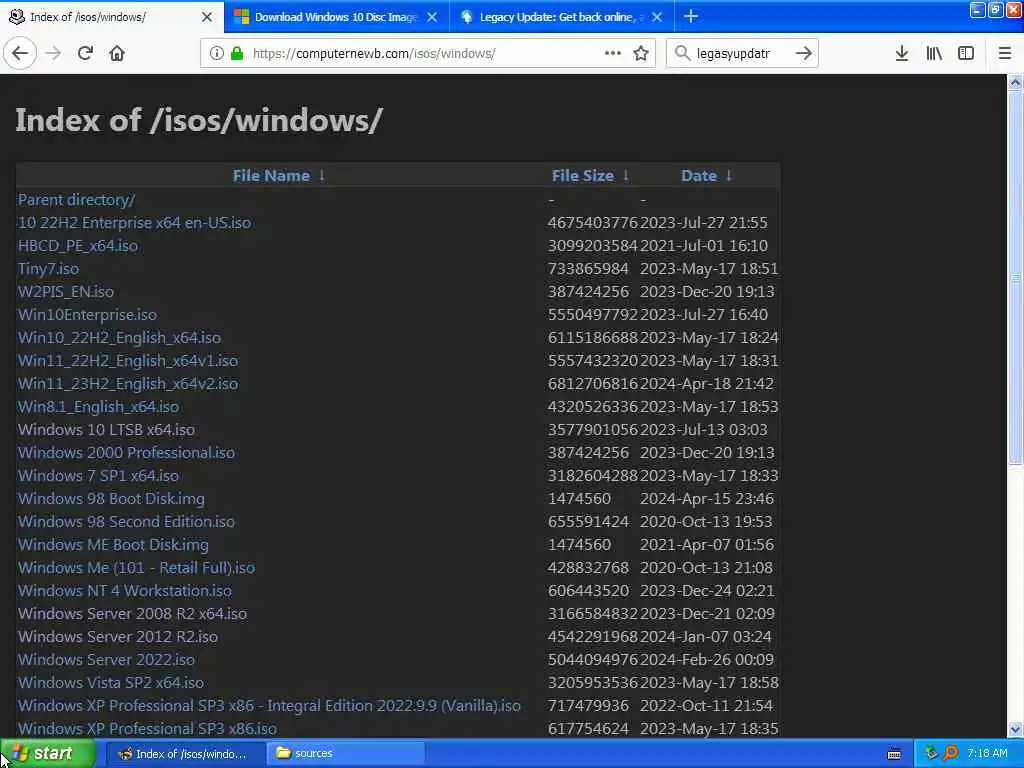Open the Library menu
This screenshot has width=1024, height=768.
pos(934,54)
